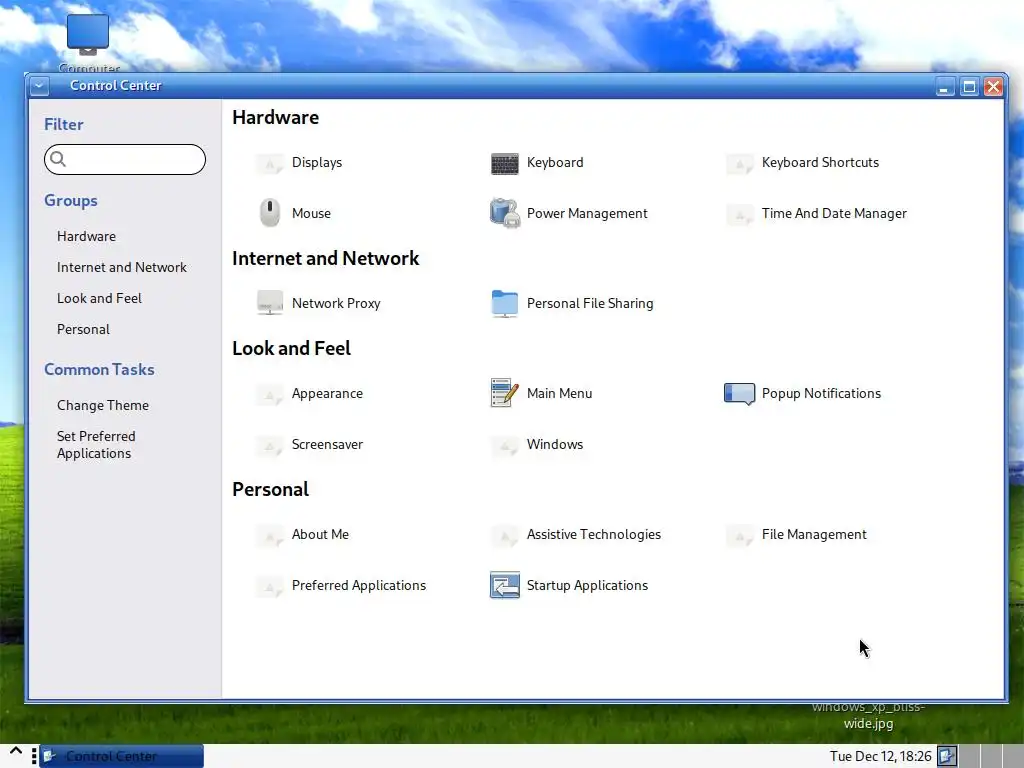The height and width of the screenshot is (768, 1024).
Task: Open the Network Proxy icon
Action: click(269, 303)
